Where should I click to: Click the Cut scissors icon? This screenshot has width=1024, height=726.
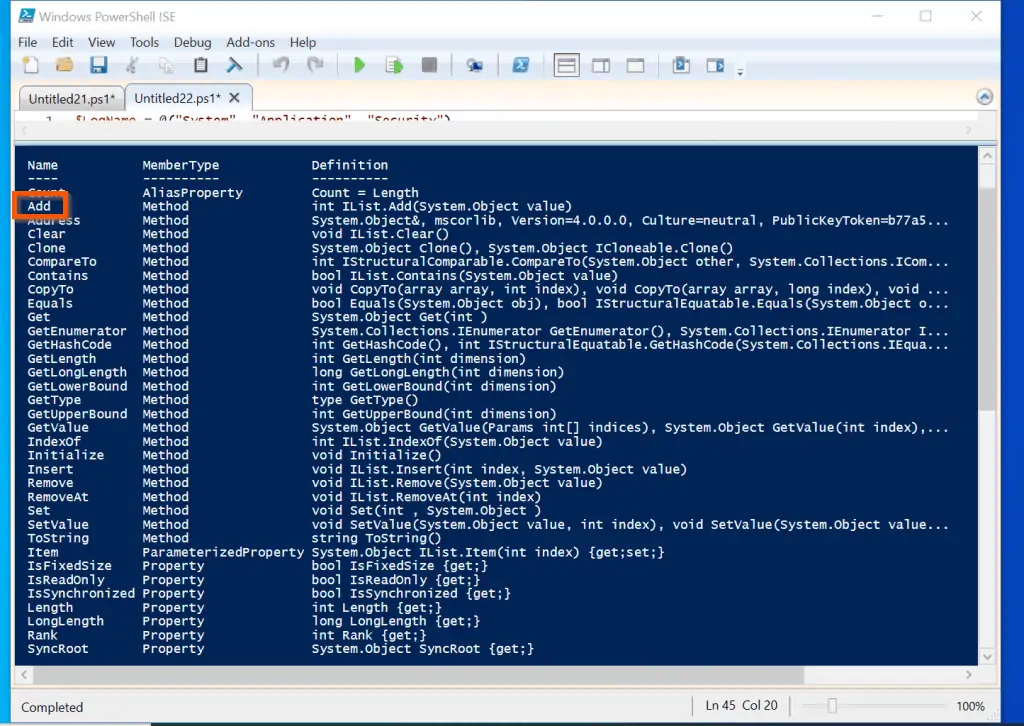tap(133, 65)
